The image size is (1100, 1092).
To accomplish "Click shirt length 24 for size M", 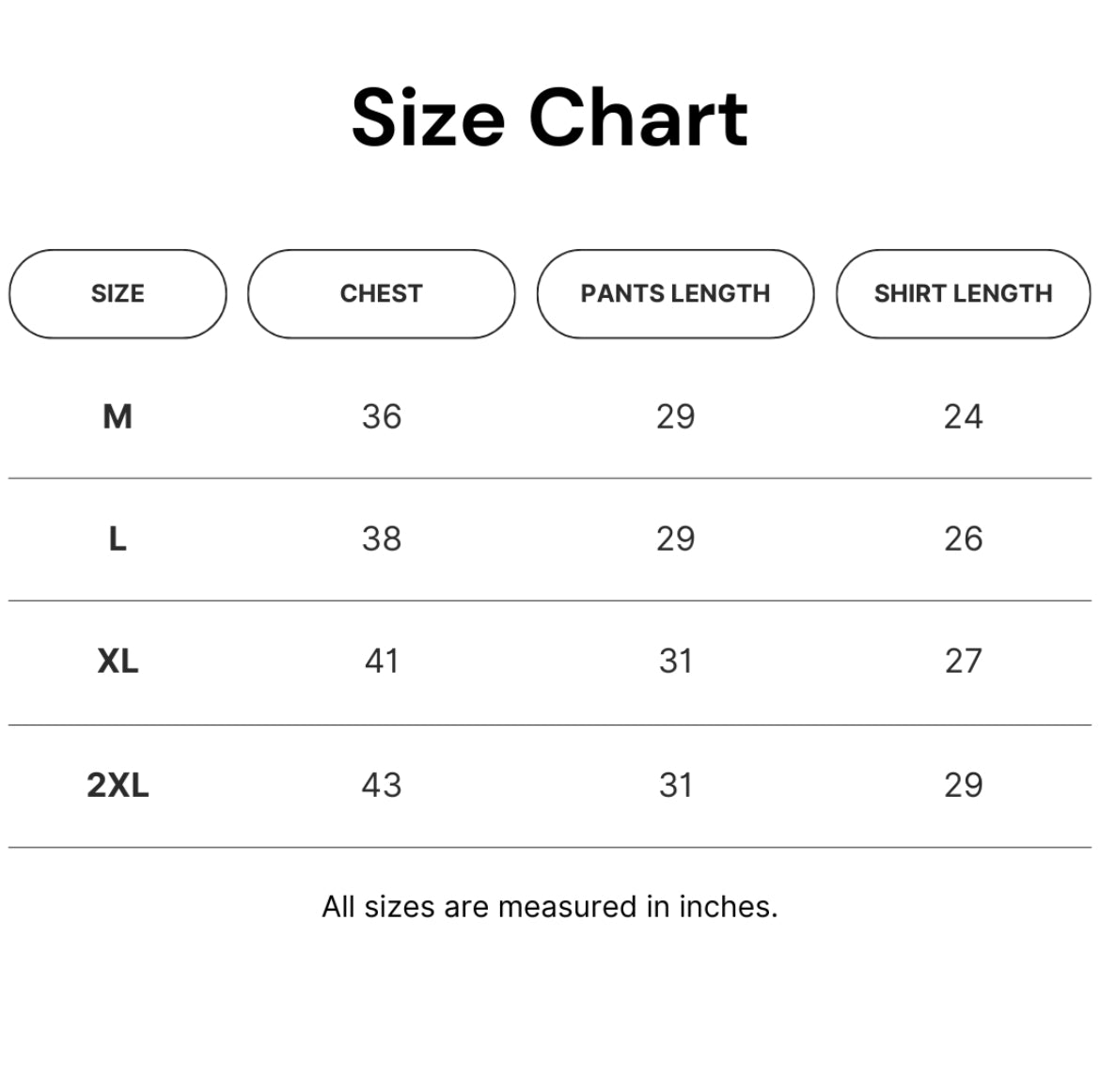I will coord(963,416).
